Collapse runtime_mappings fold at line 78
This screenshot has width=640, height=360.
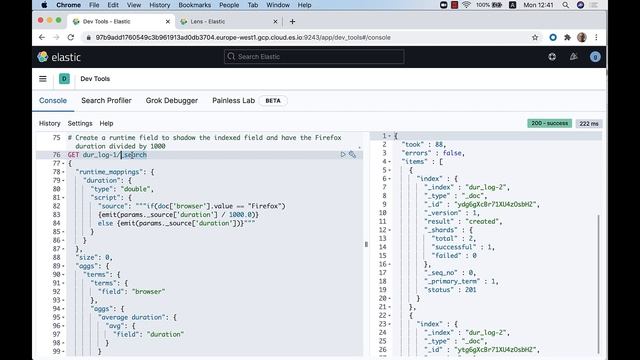point(63,172)
